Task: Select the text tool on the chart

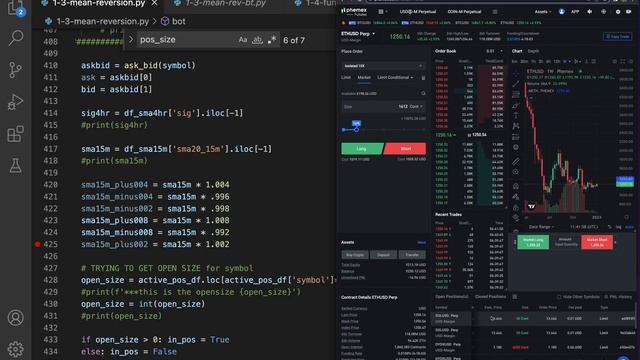Action: click(x=516, y=116)
